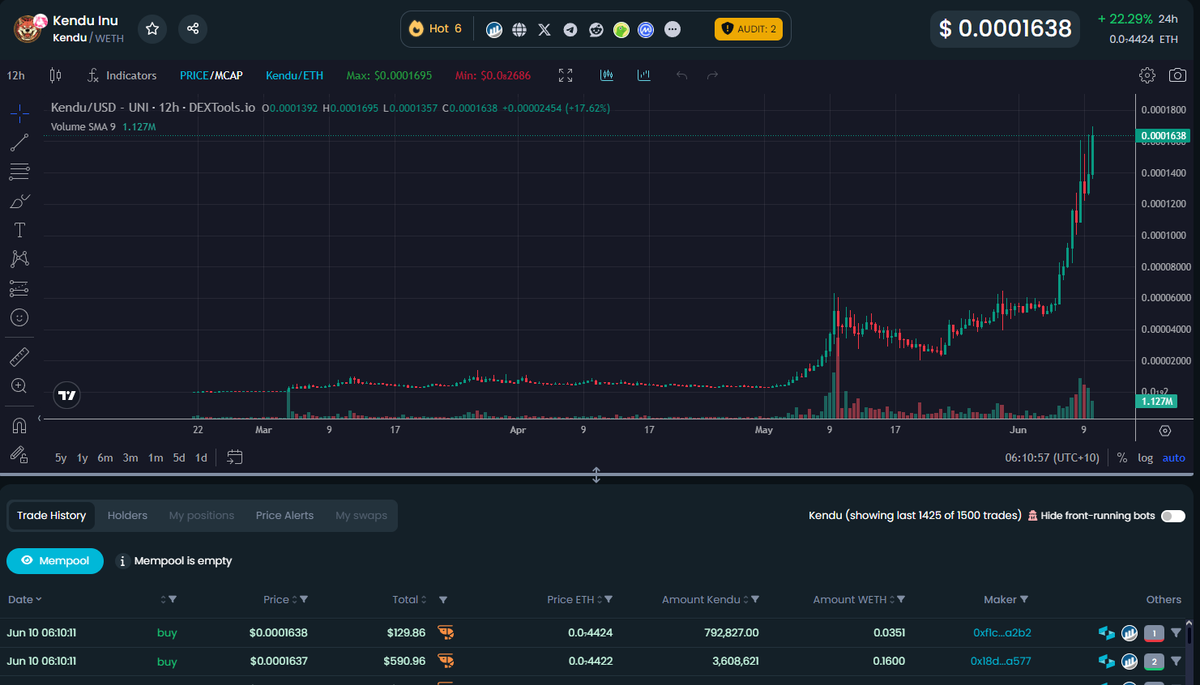Sort trades by Date column
The image size is (1200, 685).
point(25,600)
